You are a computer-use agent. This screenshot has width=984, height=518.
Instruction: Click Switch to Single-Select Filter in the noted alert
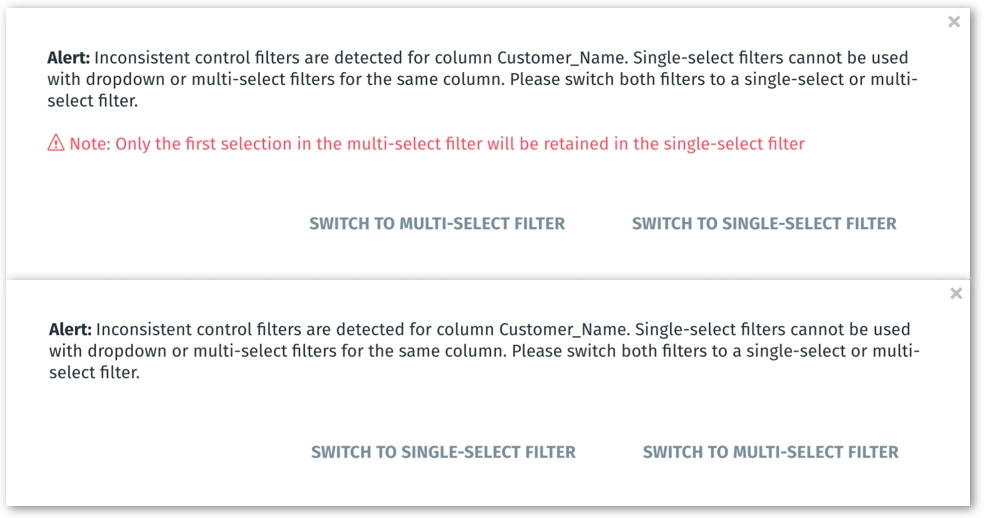764,224
